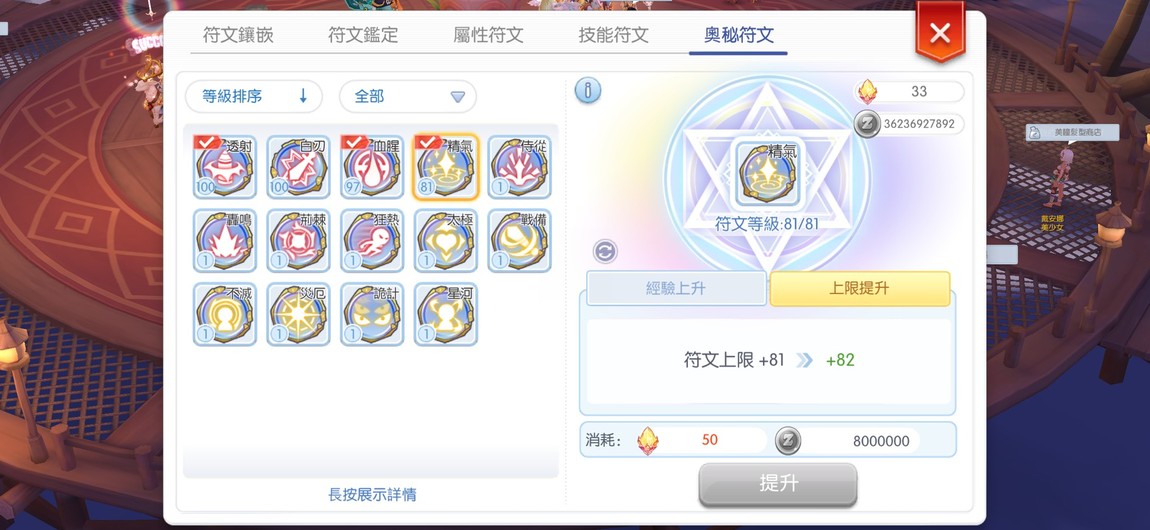Click the 提升 upgrade button
Screen dimensions: 1150x530
tap(778, 485)
